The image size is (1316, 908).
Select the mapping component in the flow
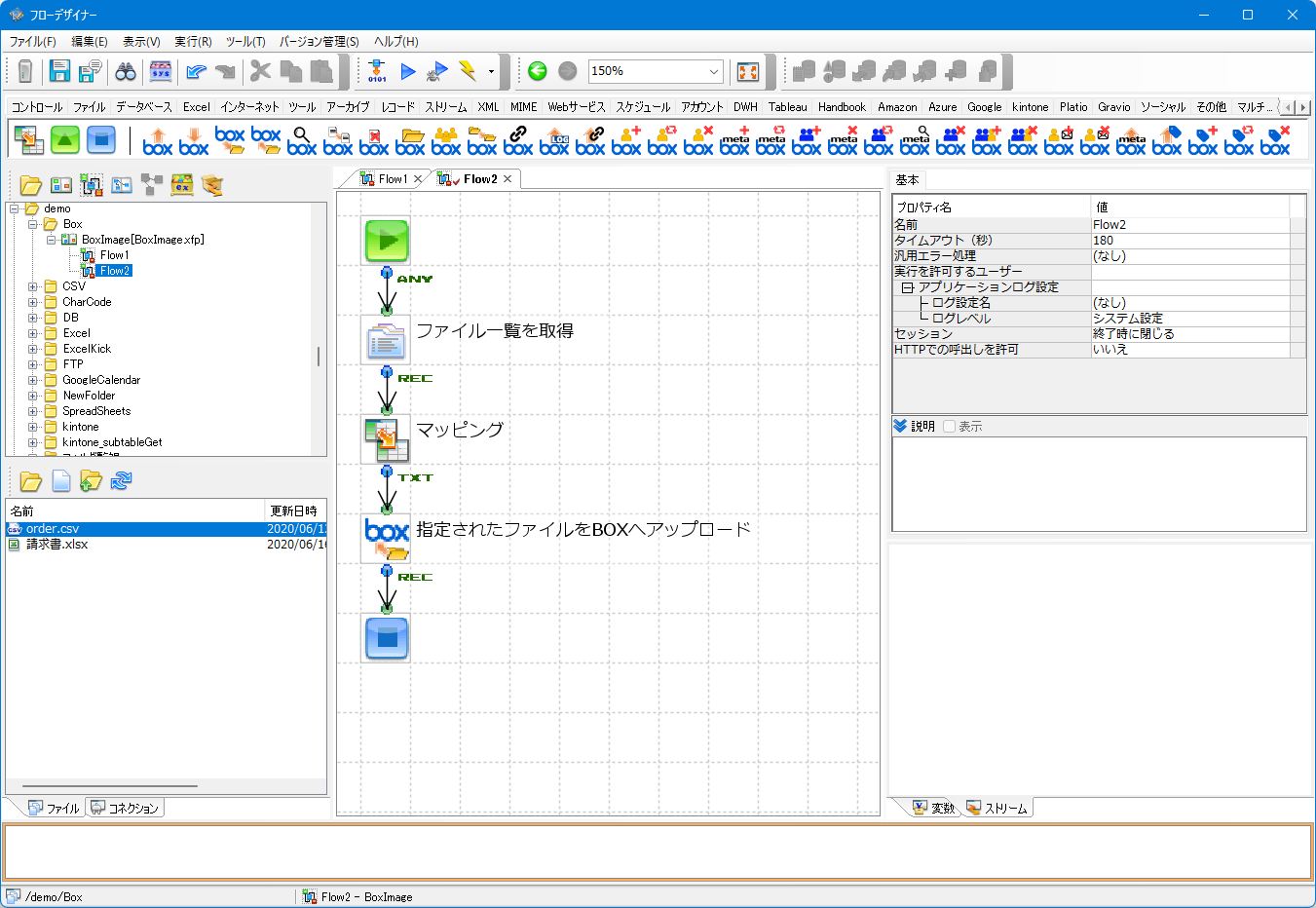click(387, 439)
